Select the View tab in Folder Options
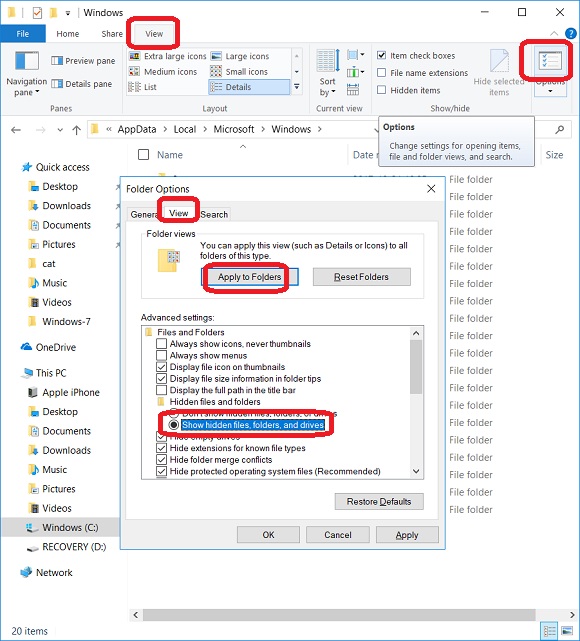580x641 pixels. tap(179, 213)
